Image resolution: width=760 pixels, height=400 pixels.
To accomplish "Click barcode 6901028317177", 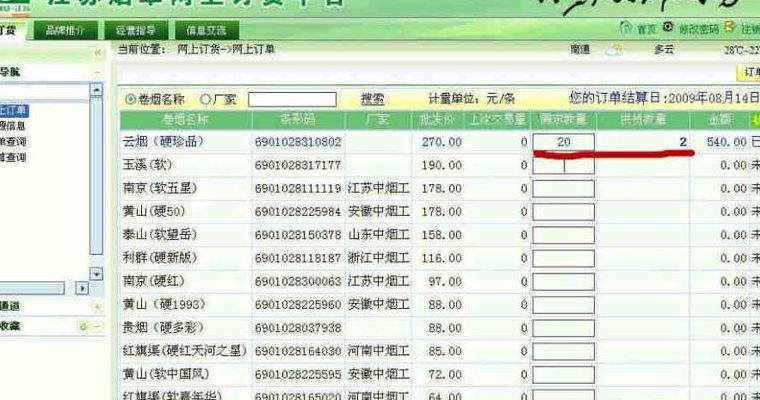I will pyautogui.click(x=298, y=166).
